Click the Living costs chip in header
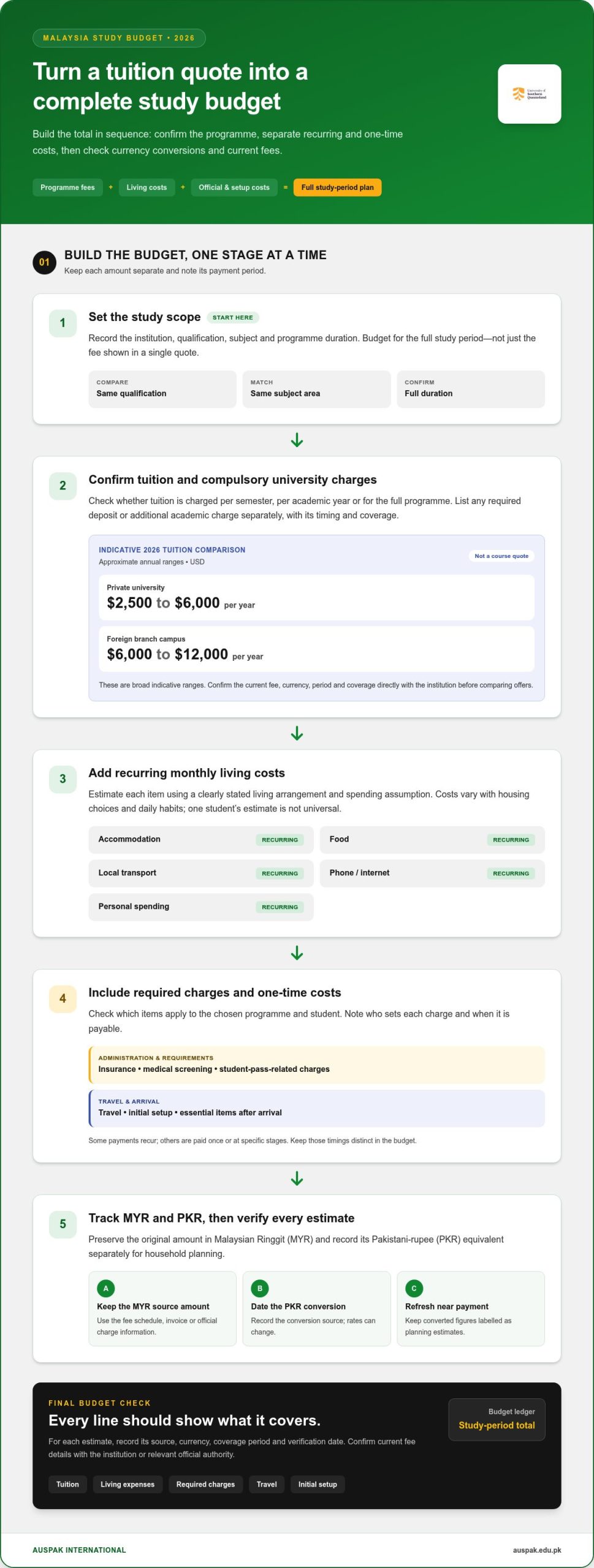 point(147,187)
